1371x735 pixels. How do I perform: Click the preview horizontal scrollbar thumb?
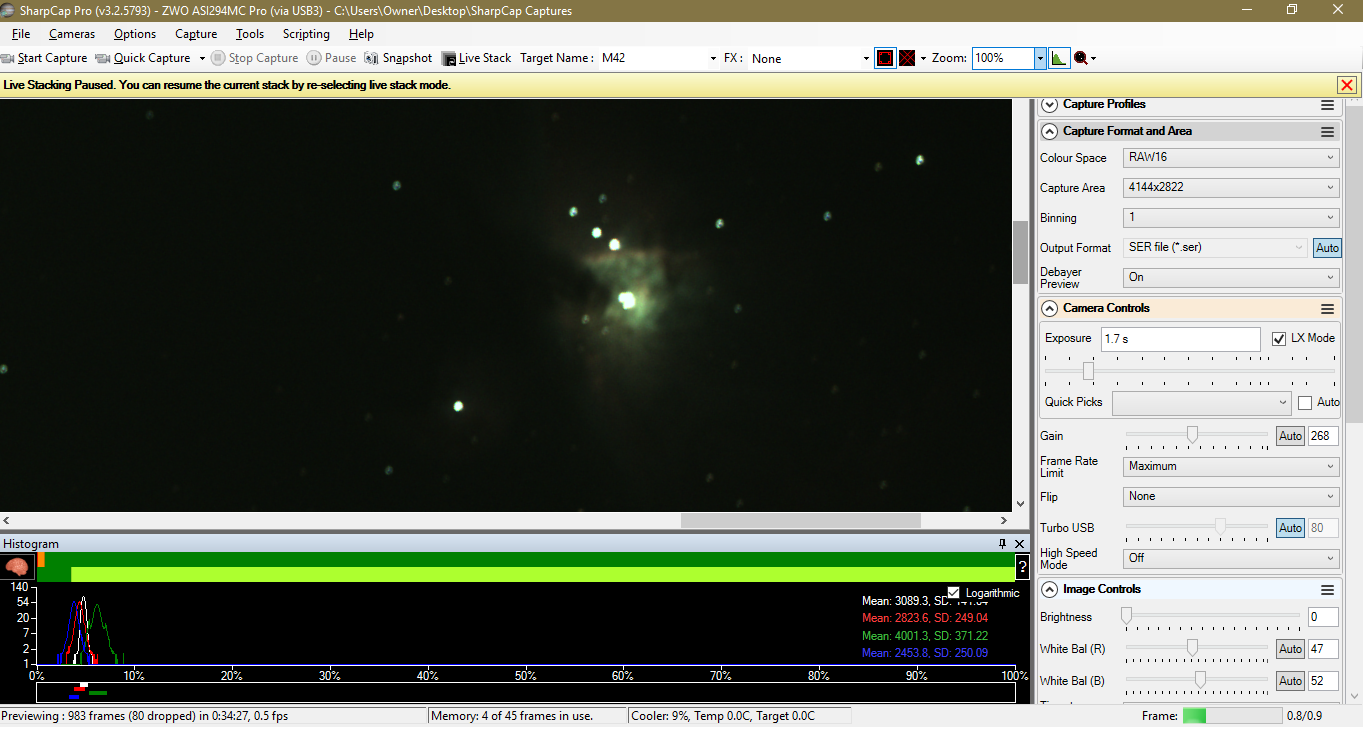[800, 520]
